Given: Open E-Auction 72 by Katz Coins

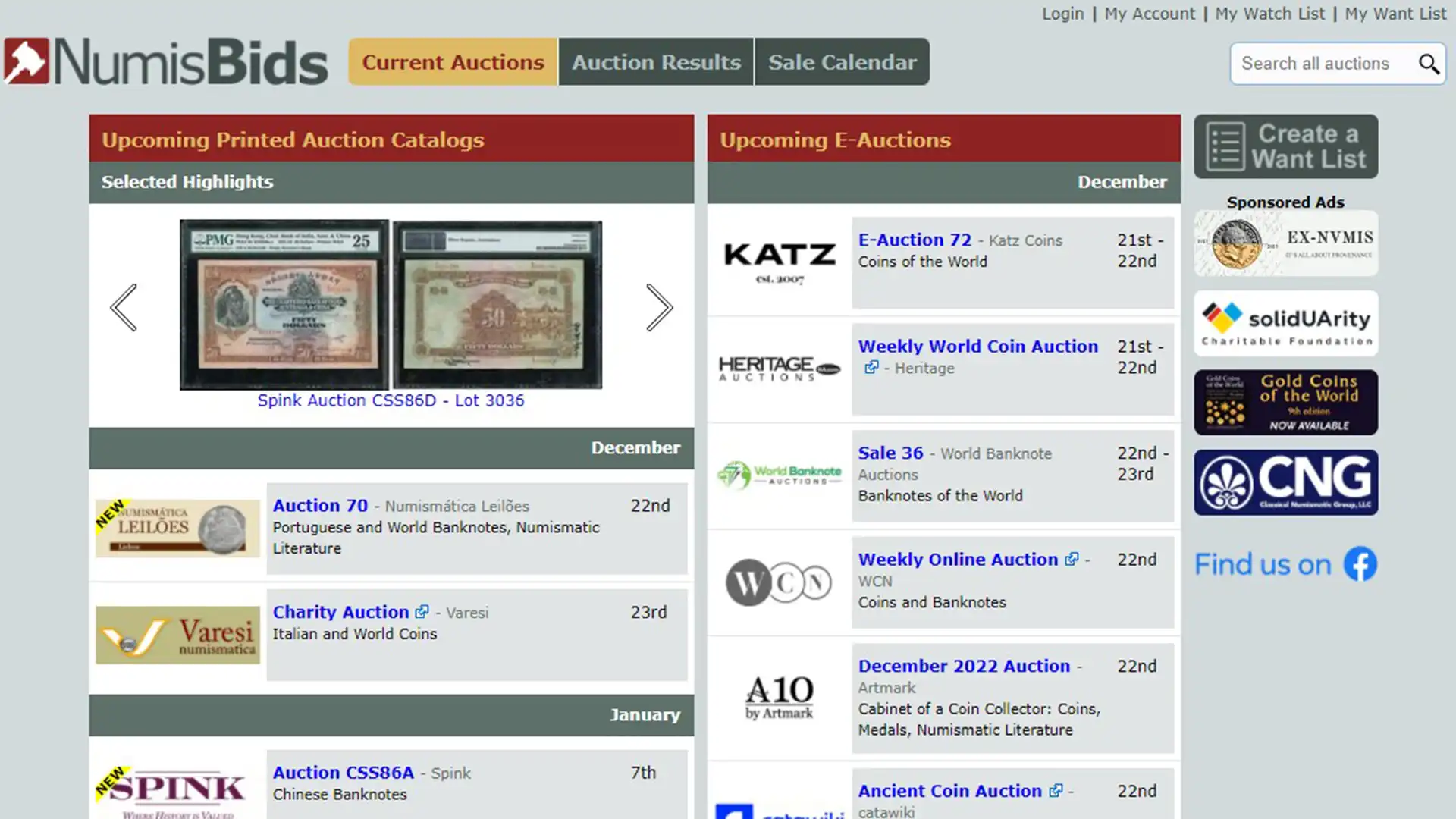Looking at the screenshot, I should 915,240.
